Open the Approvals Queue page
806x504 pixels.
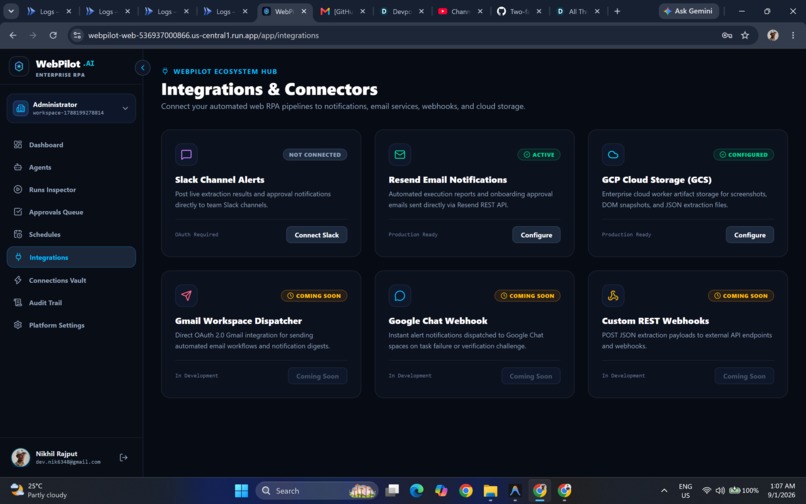pos(71,212)
